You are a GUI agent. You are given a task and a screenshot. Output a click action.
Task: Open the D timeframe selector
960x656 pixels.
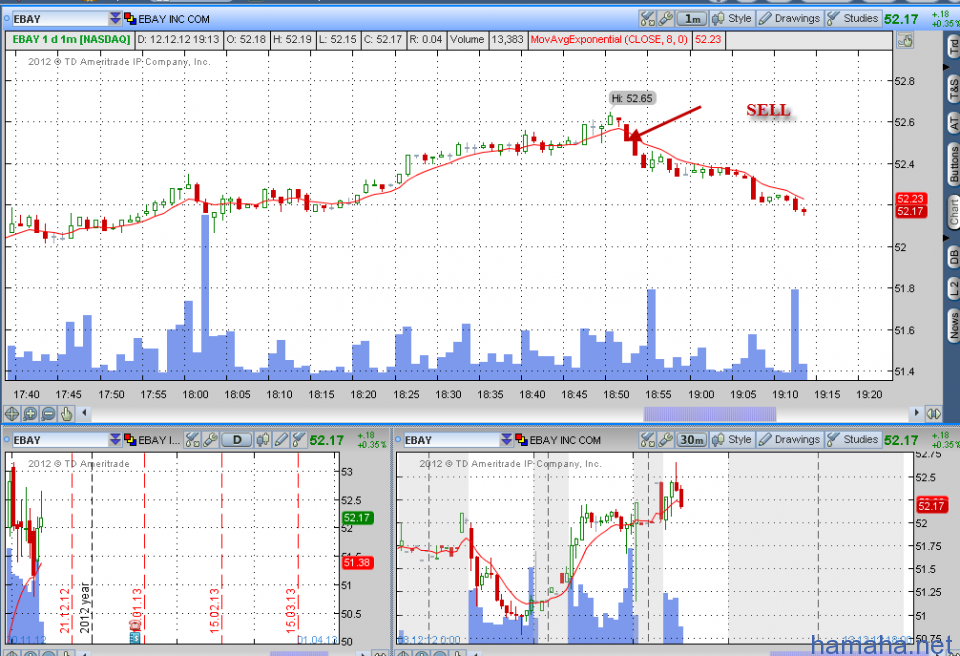pyautogui.click(x=237, y=440)
